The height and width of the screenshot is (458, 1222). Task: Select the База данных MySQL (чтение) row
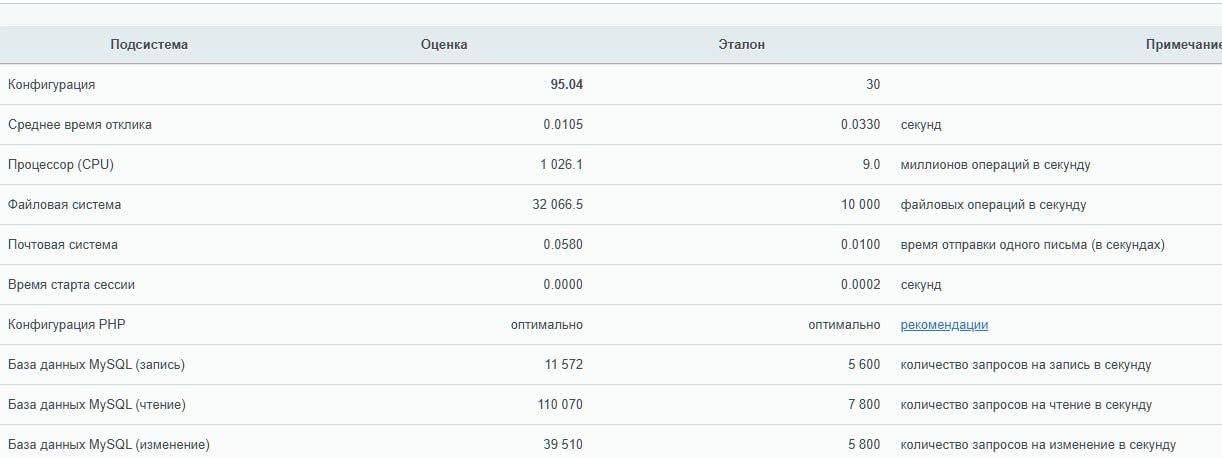click(x=96, y=405)
